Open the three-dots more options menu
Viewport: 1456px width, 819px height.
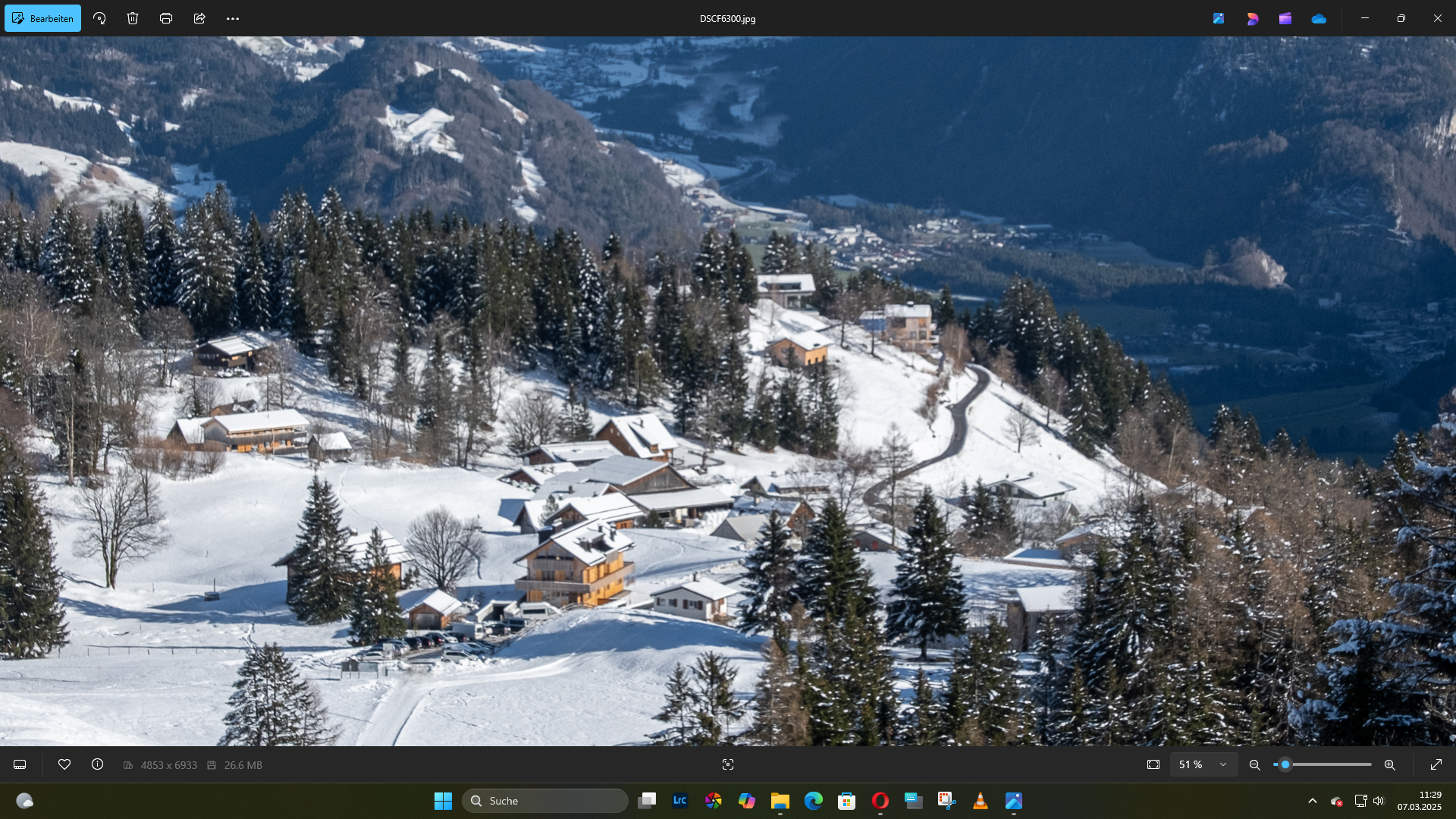tap(233, 18)
